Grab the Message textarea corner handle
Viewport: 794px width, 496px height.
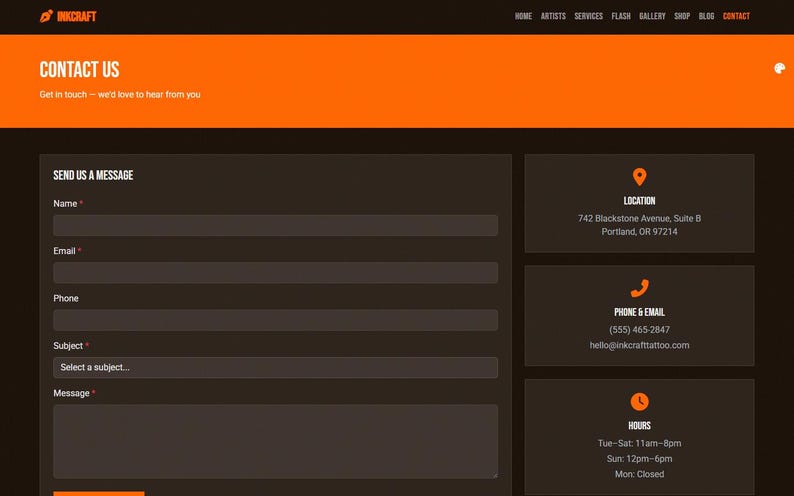pos(495,475)
